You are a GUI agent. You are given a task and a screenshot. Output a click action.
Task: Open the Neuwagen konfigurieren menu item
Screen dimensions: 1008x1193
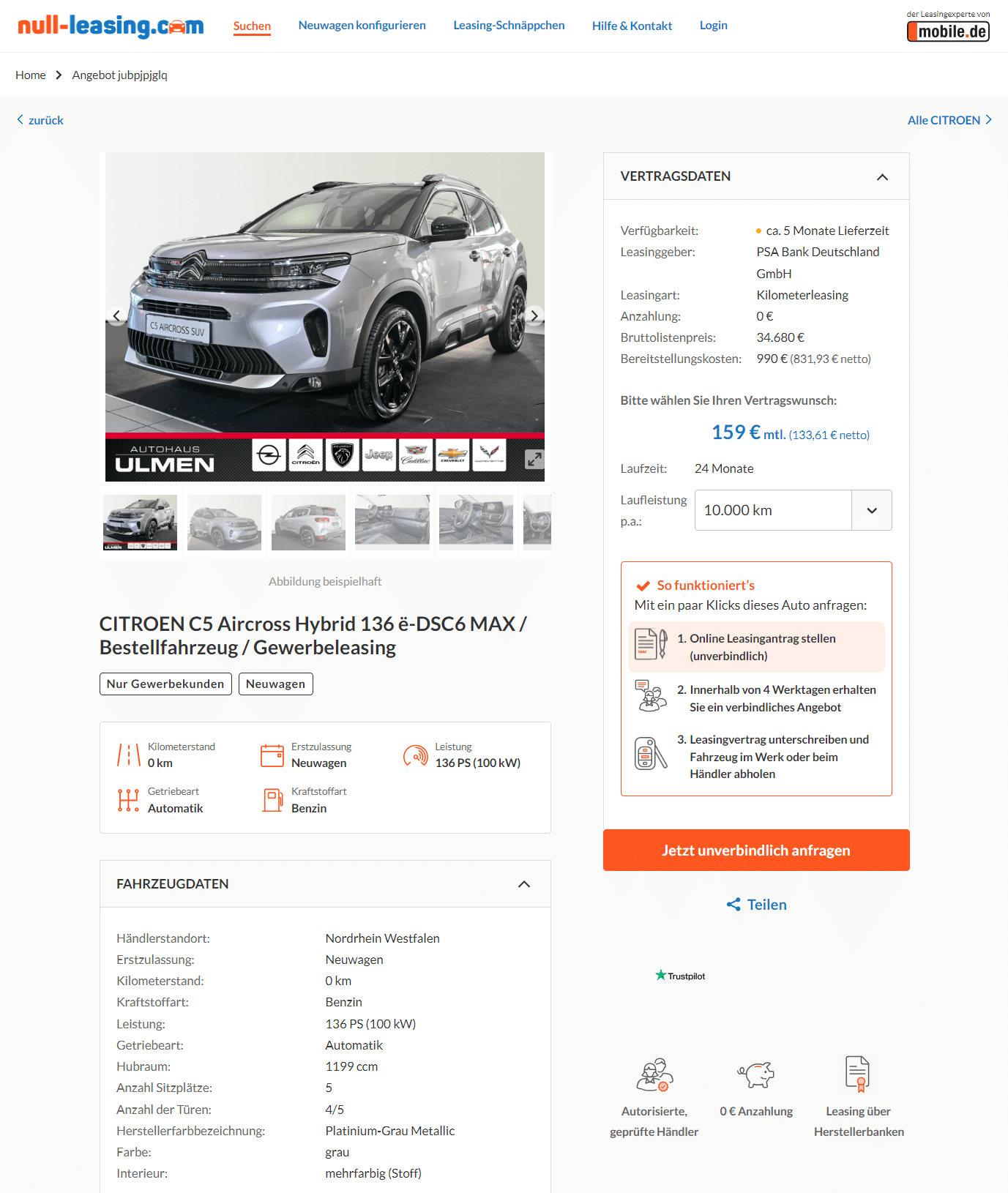coord(362,26)
